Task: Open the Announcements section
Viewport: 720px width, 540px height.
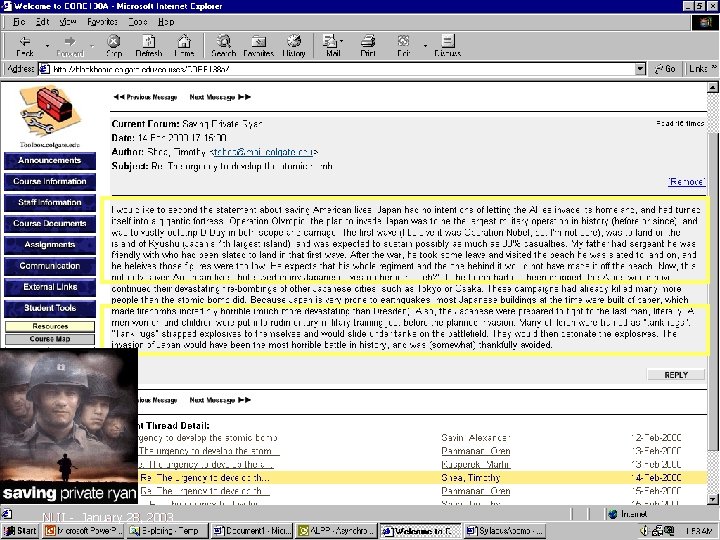Action: [x=50, y=161]
